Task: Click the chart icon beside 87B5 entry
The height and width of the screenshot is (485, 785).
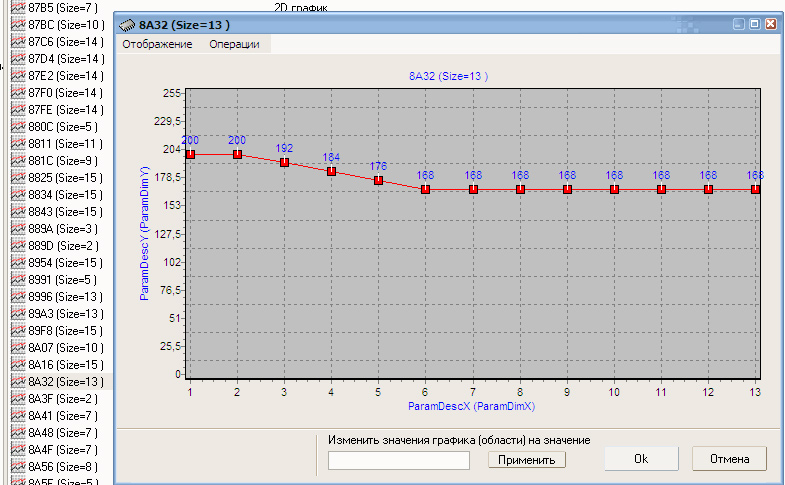Action: pyautogui.click(x=17, y=7)
